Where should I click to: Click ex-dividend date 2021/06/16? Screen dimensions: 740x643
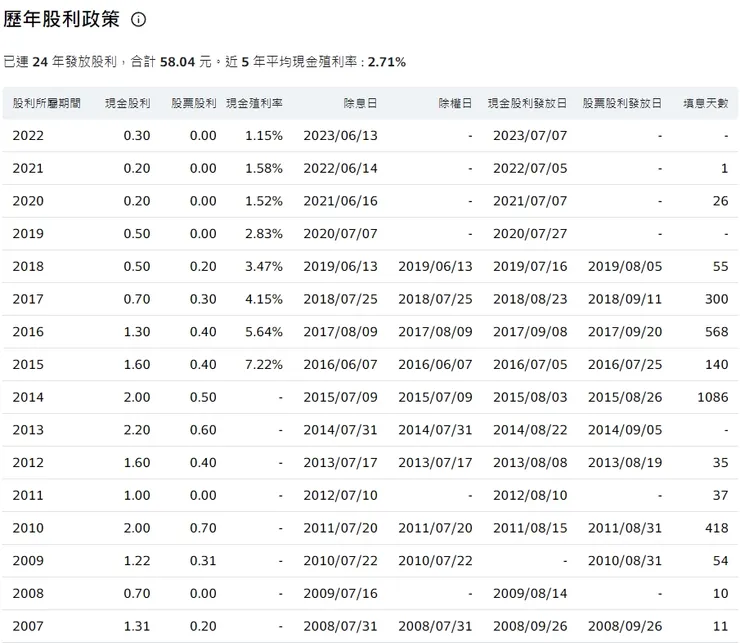[340, 201]
